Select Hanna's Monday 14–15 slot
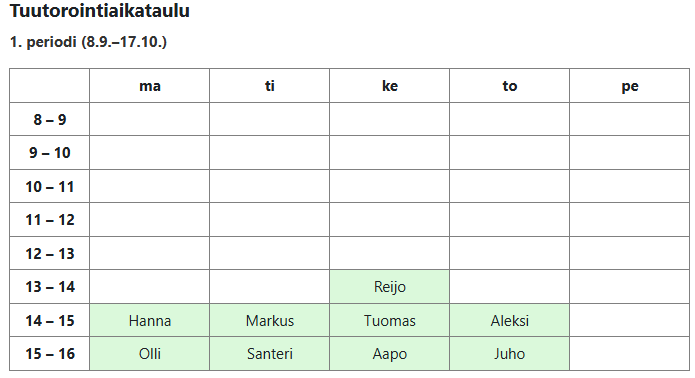695x378 pixels. [x=149, y=320]
